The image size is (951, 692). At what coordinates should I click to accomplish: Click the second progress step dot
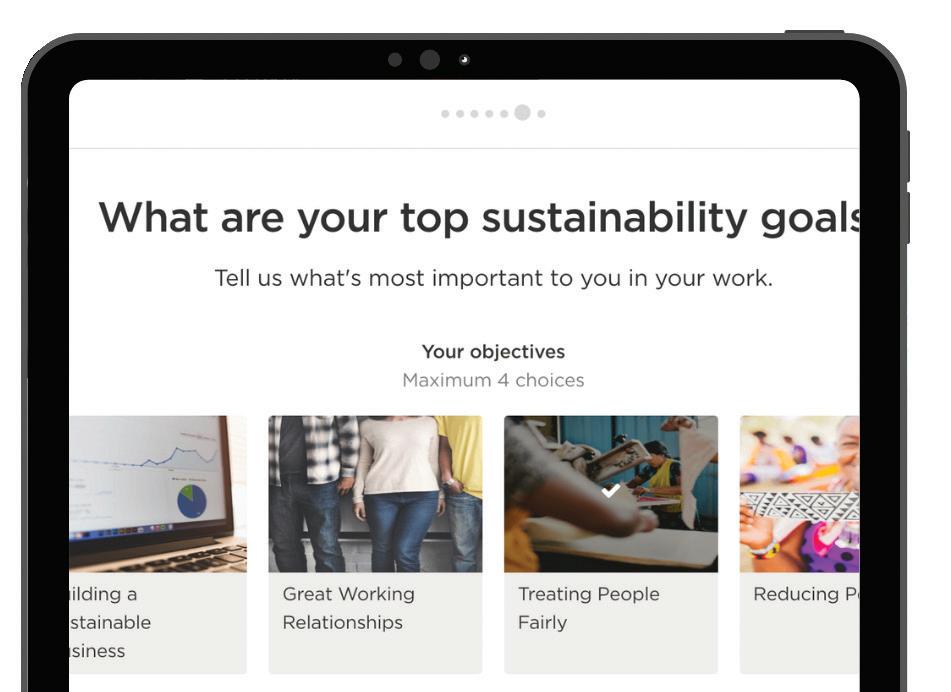coord(460,114)
